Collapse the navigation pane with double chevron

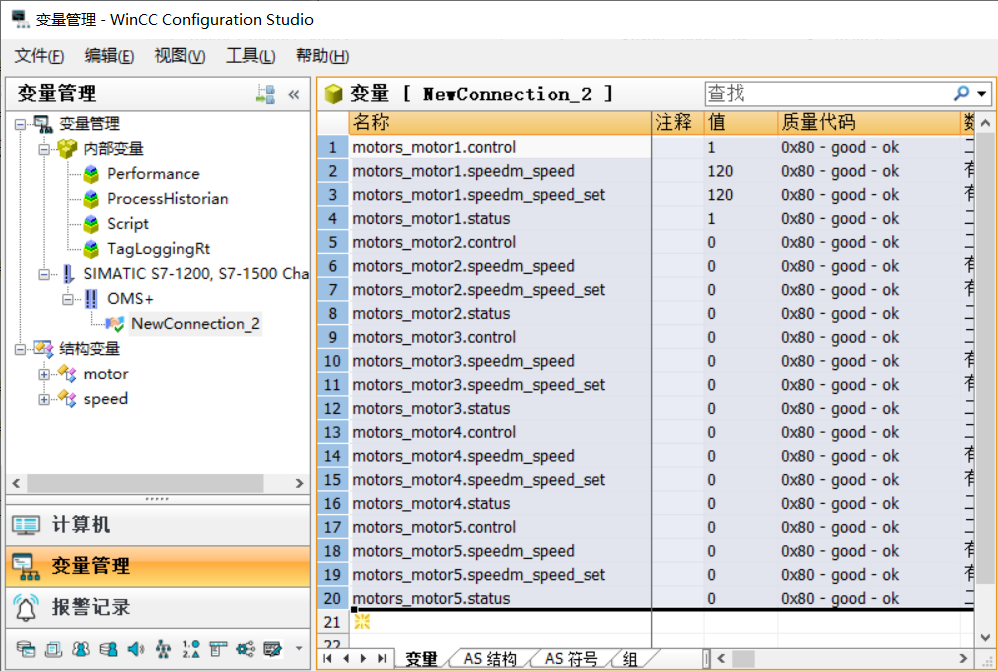point(294,94)
